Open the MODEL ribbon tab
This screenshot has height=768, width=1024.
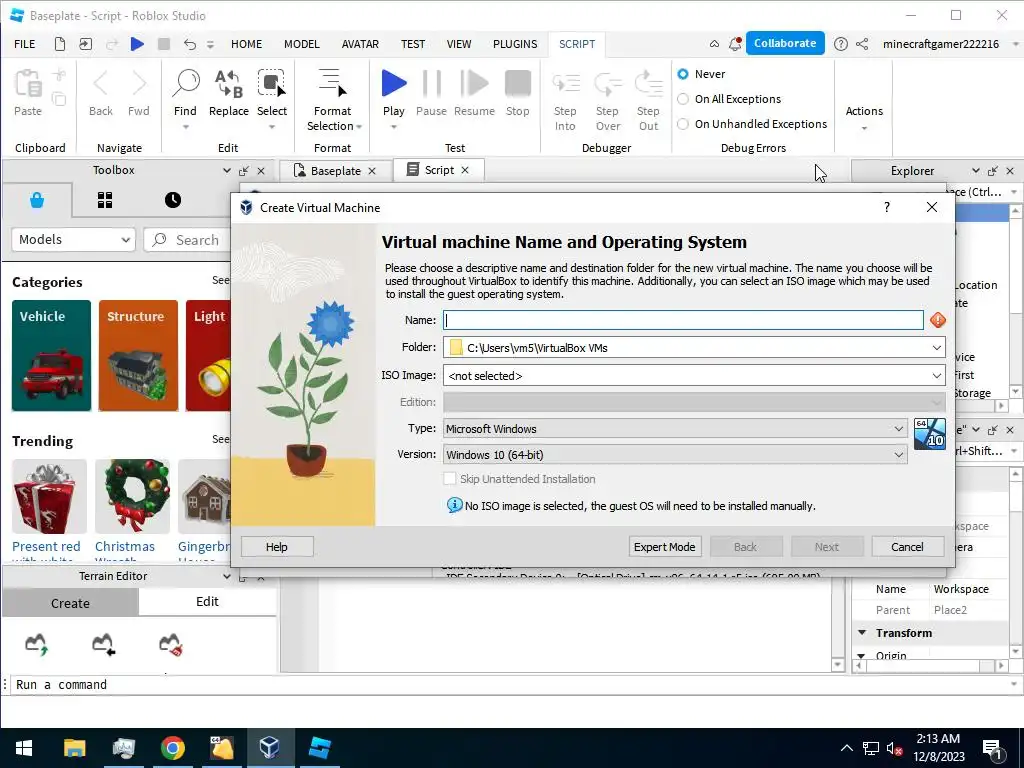(302, 44)
